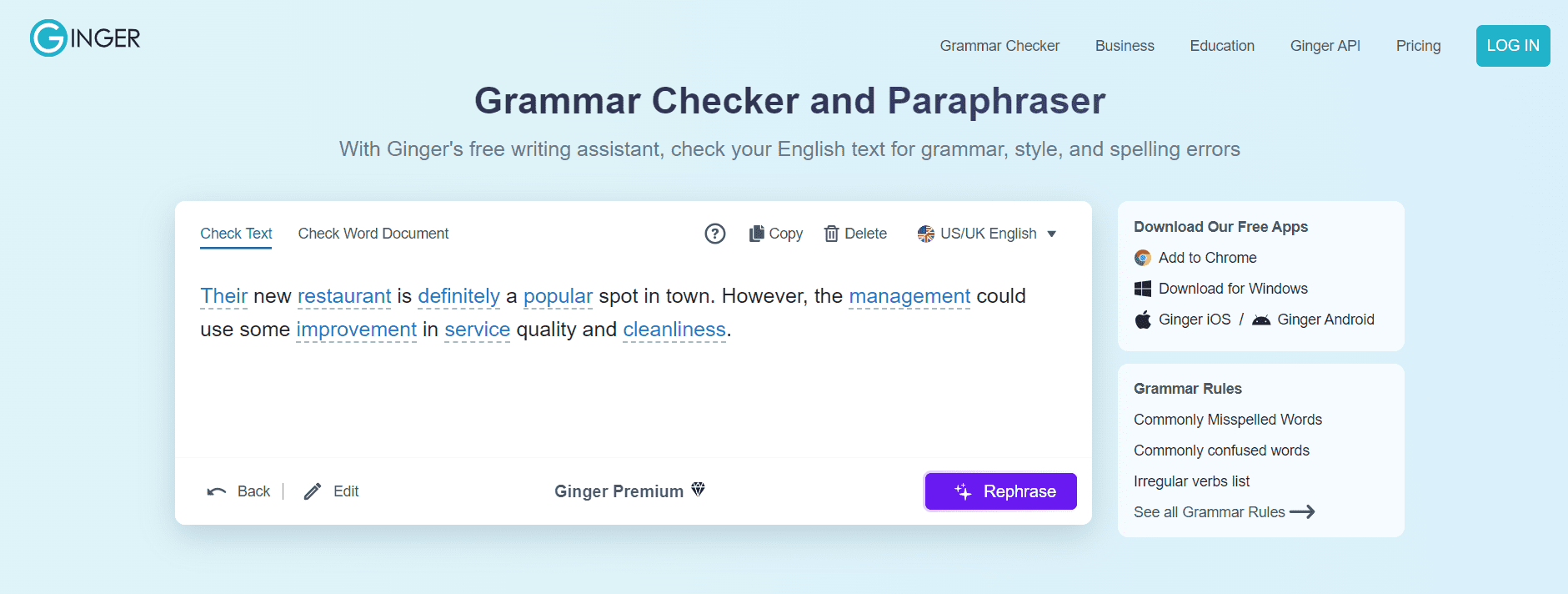The width and height of the screenshot is (1568, 594).
Task: Click the arrow beside See all Grammar Rules
Action: click(x=1301, y=511)
